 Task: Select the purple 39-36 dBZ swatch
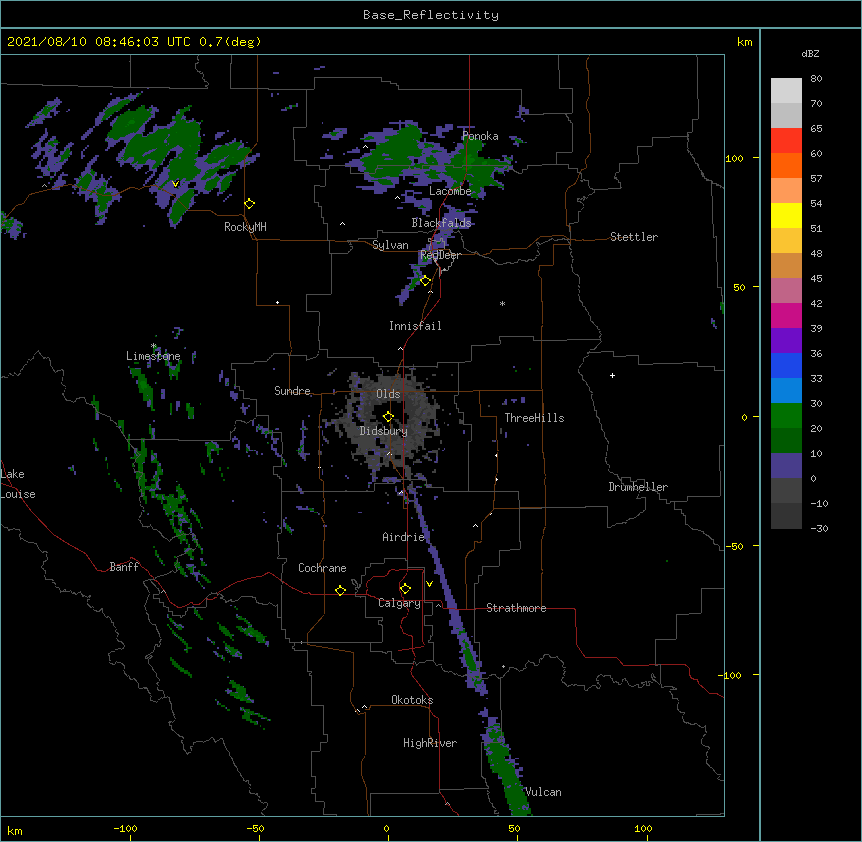pyautogui.click(x=786, y=341)
